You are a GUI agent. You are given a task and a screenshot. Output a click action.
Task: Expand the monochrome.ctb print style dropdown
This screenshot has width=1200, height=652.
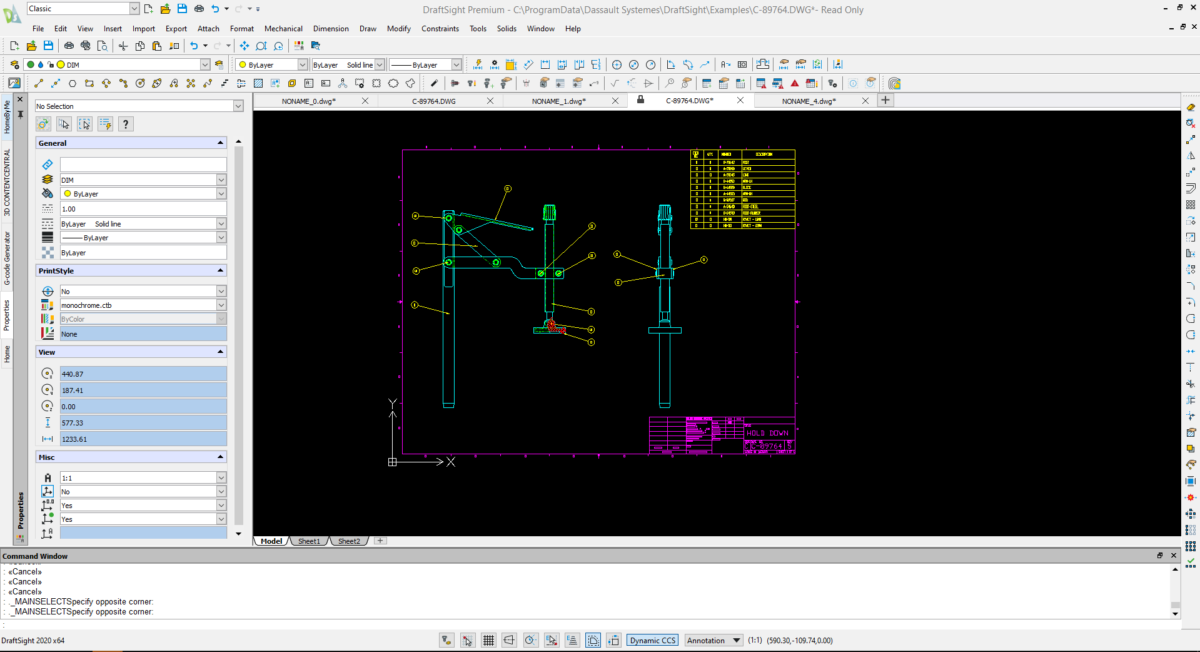coord(221,305)
